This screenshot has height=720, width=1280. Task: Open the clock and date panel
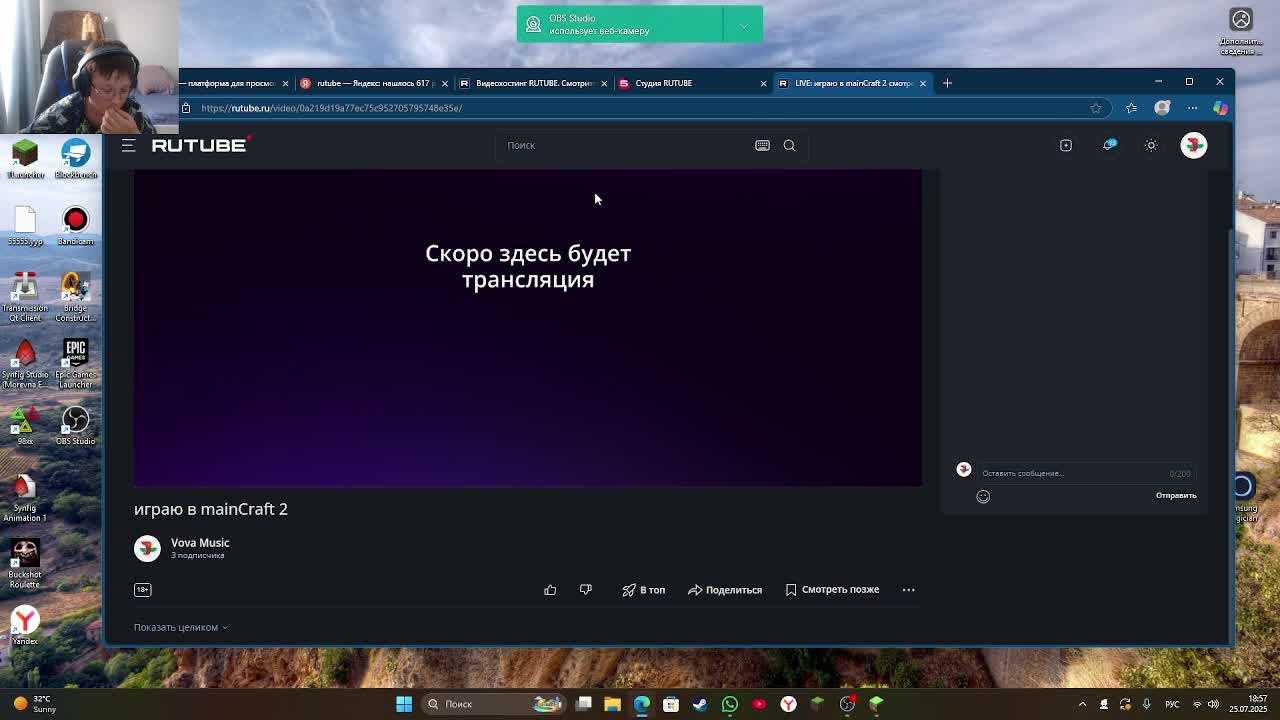1248,704
